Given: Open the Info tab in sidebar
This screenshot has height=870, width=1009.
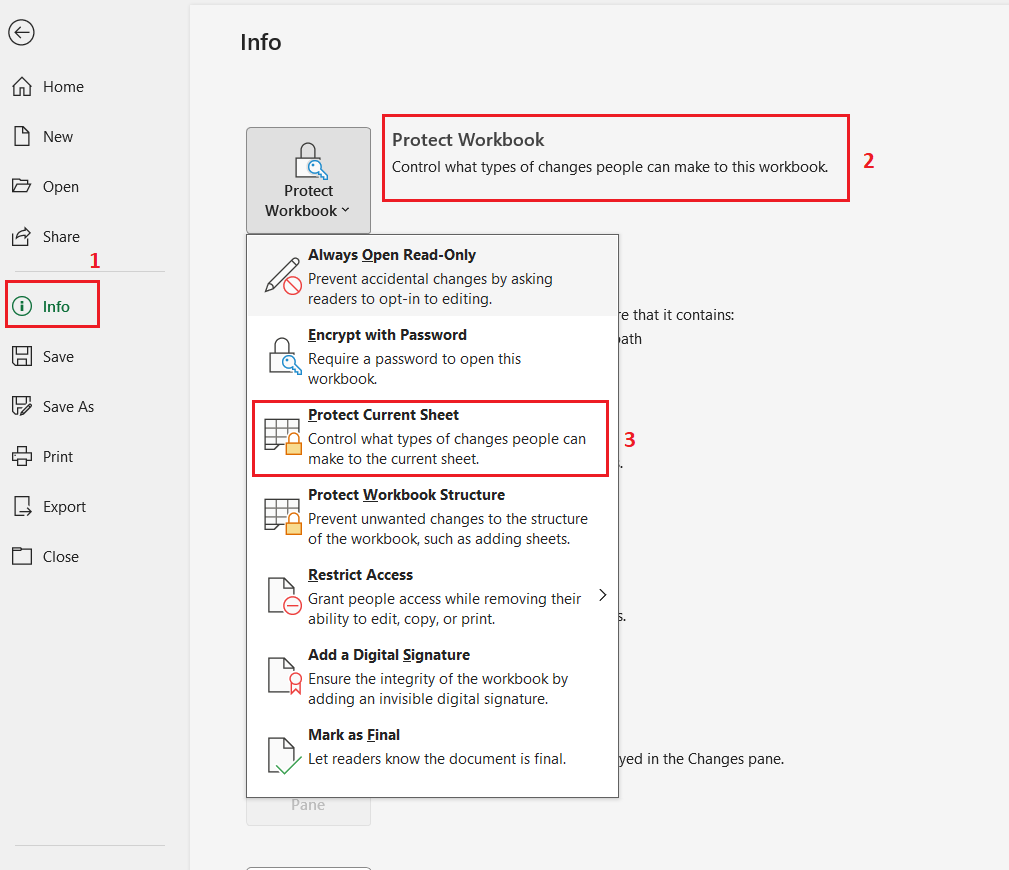Looking at the screenshot, I should coord(55,307).
